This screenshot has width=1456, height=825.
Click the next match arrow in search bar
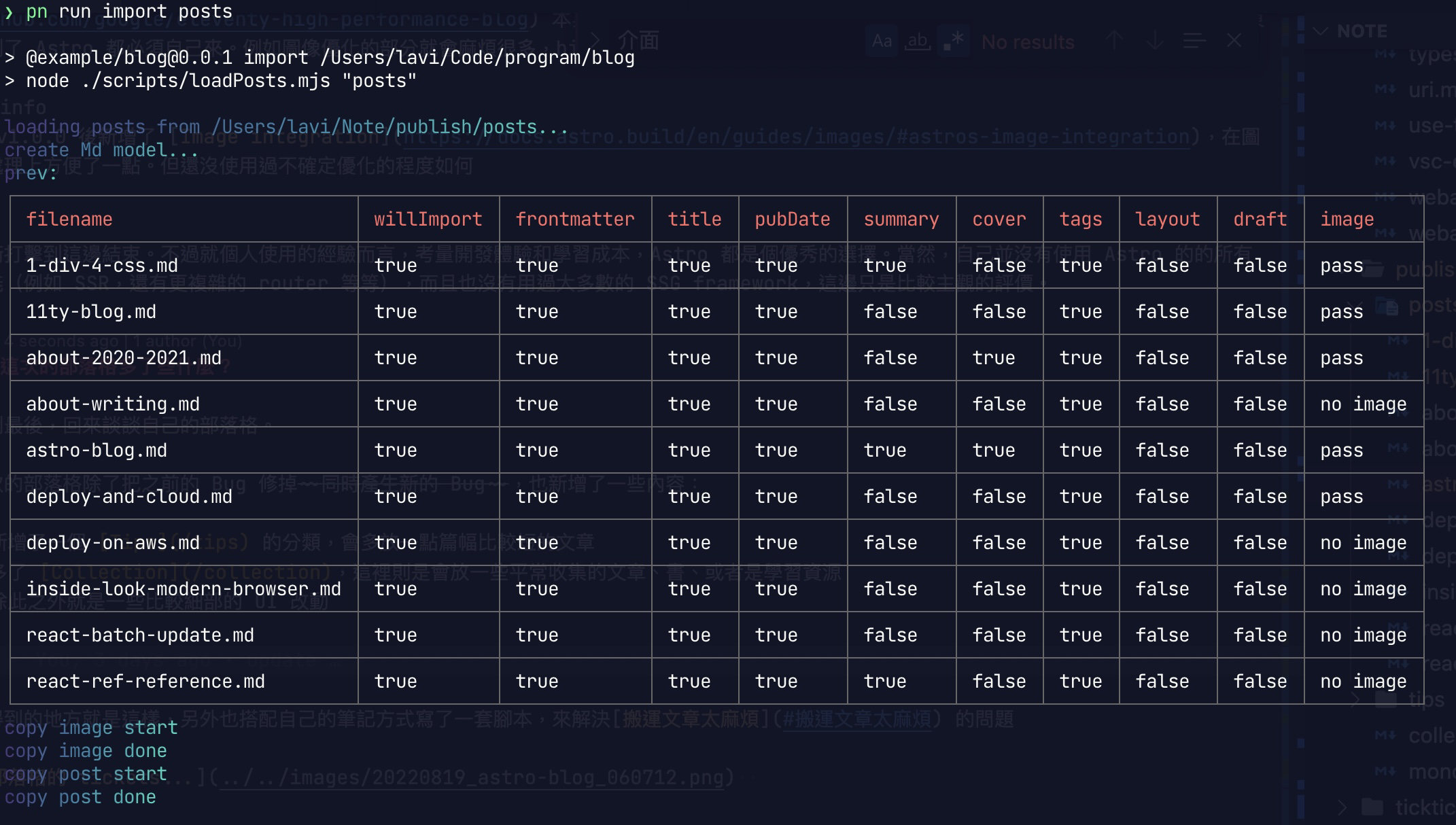pyautogui.click(x=1154, y=41)
